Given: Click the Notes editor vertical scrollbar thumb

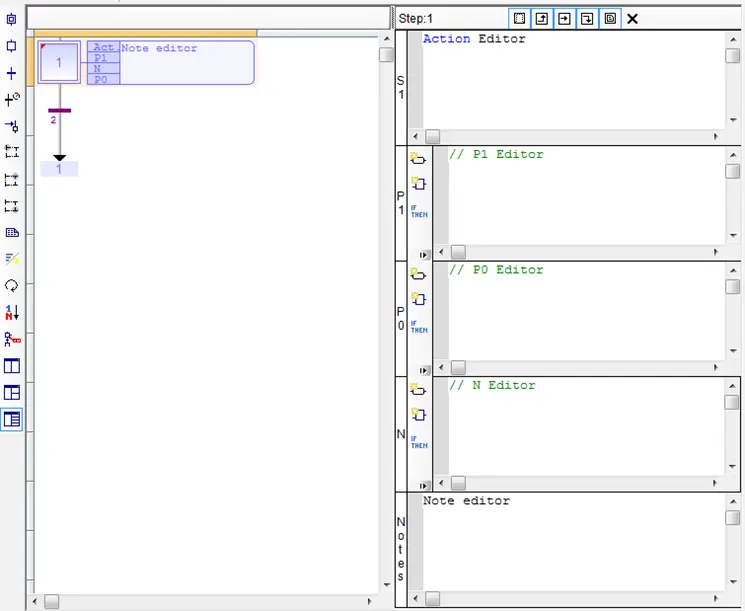Looking at the screenshot, I should click(733, 517).
